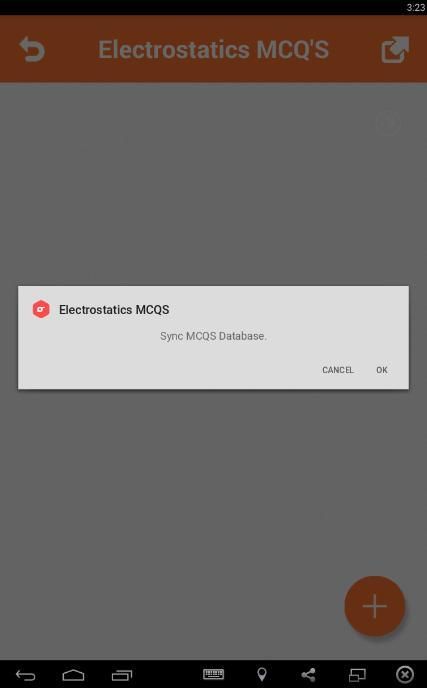Open recent apps from navigation bar
The height and width of the screenshot is (688, 427).
point(122,674)
